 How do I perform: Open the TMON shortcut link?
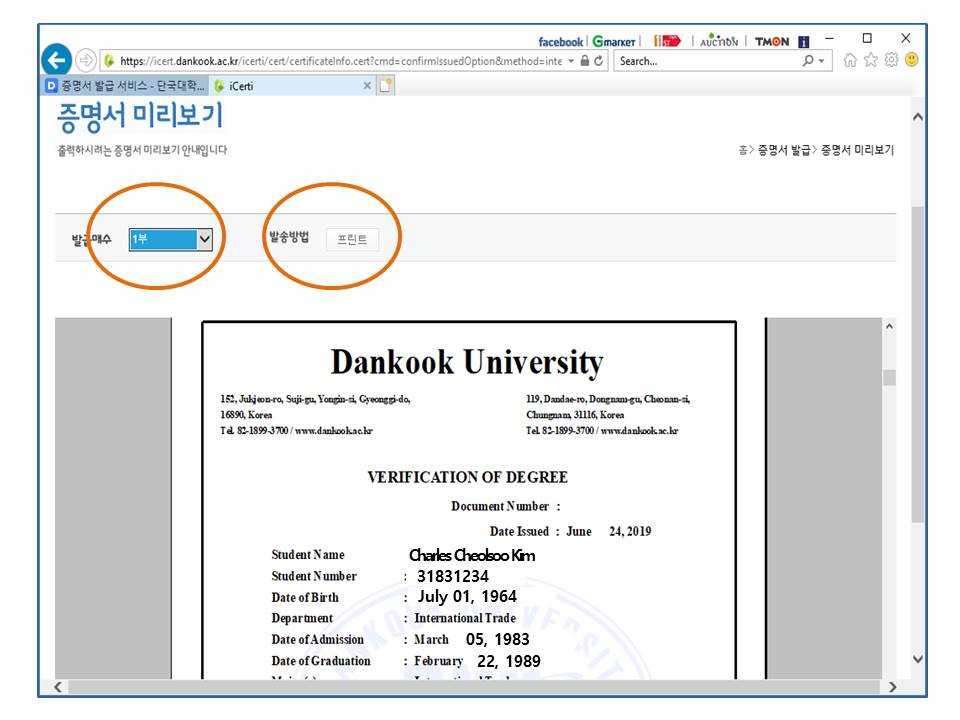coord(771,42)
